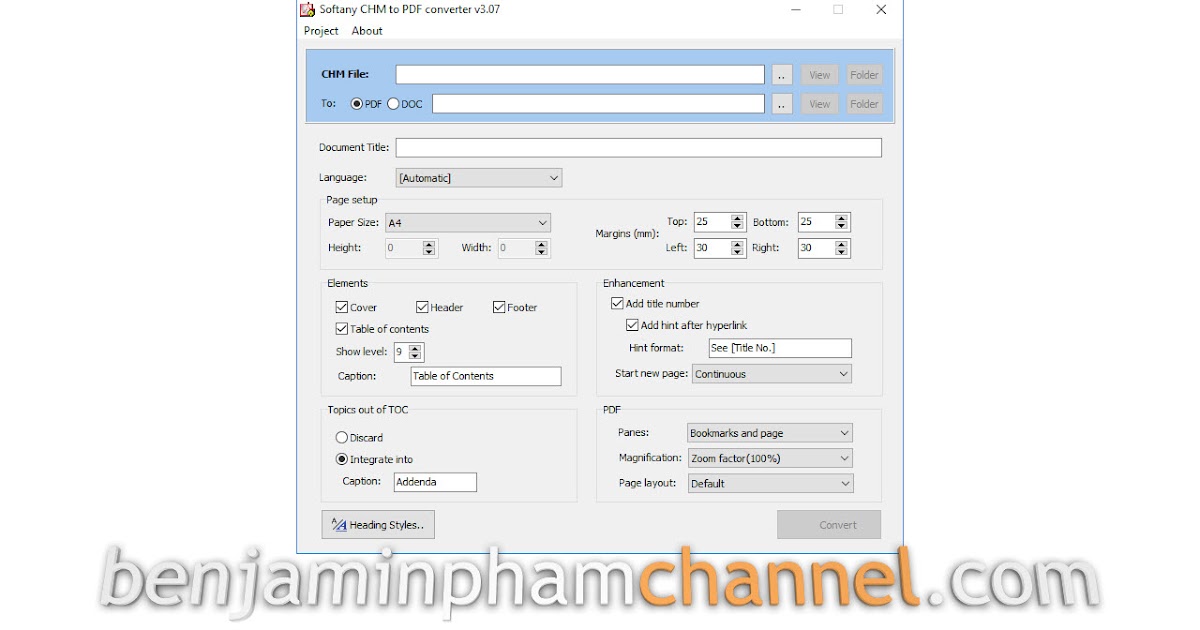Toggle the Table of contents checkbox
The width and height of the screenshot is (1200, 630).
point(342,329)
